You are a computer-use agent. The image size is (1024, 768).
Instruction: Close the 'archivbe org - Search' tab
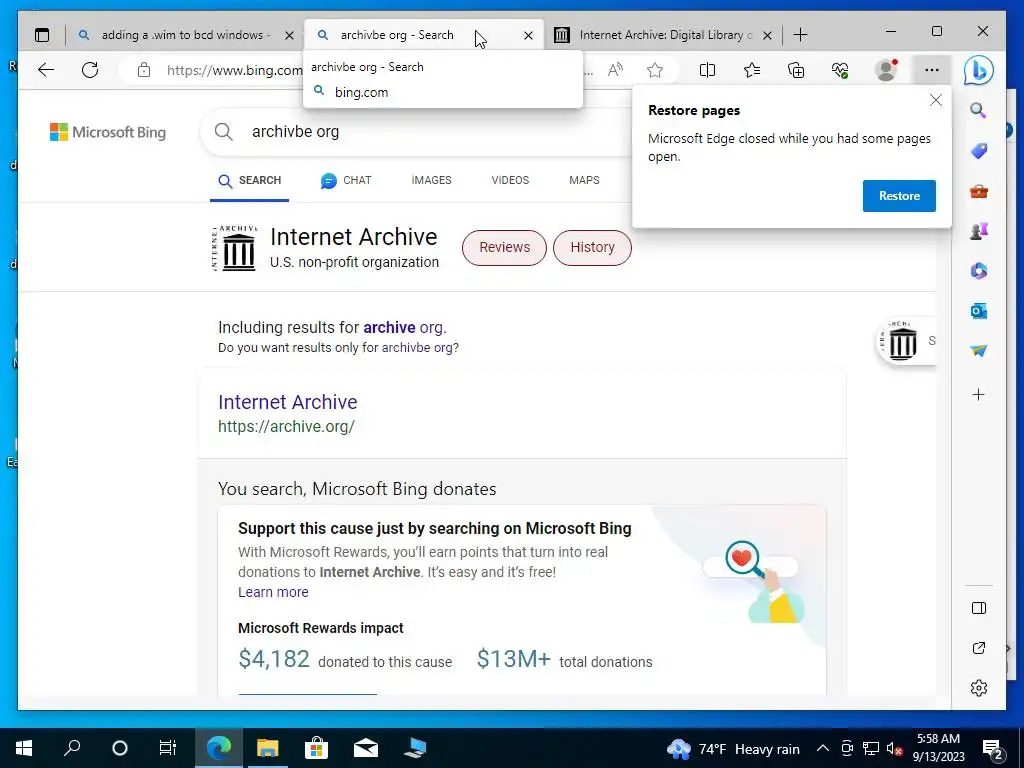[528, 35]
